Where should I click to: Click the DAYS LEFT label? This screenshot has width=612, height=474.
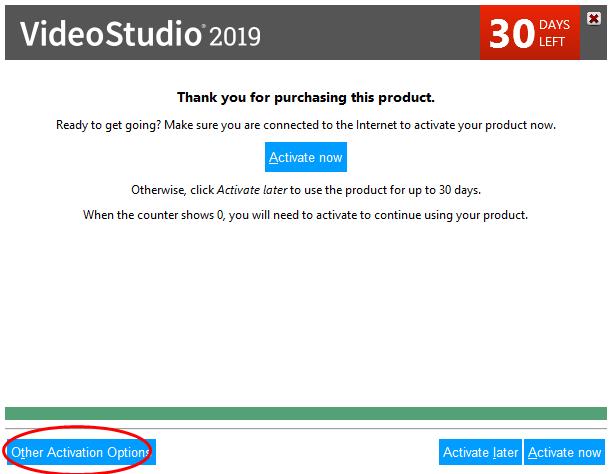click(x=554, y=33)
